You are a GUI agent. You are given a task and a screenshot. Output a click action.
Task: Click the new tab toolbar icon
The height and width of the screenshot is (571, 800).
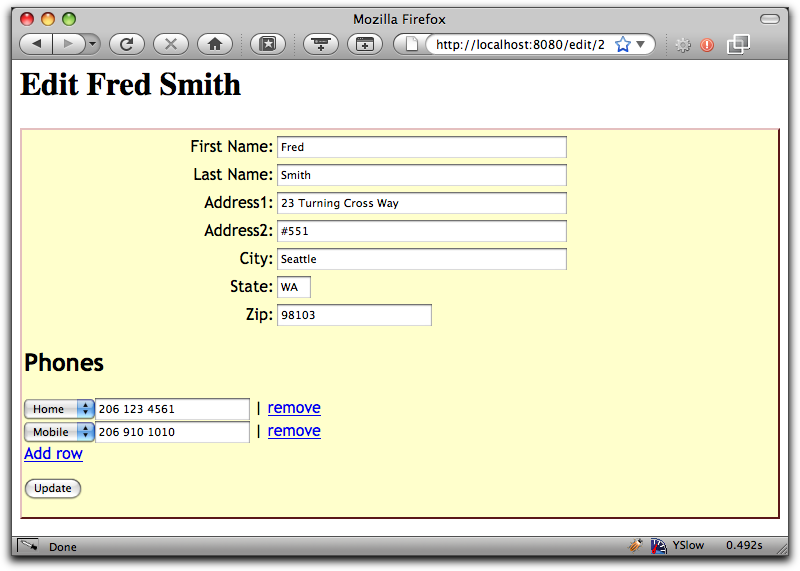[x=365, y=44]
